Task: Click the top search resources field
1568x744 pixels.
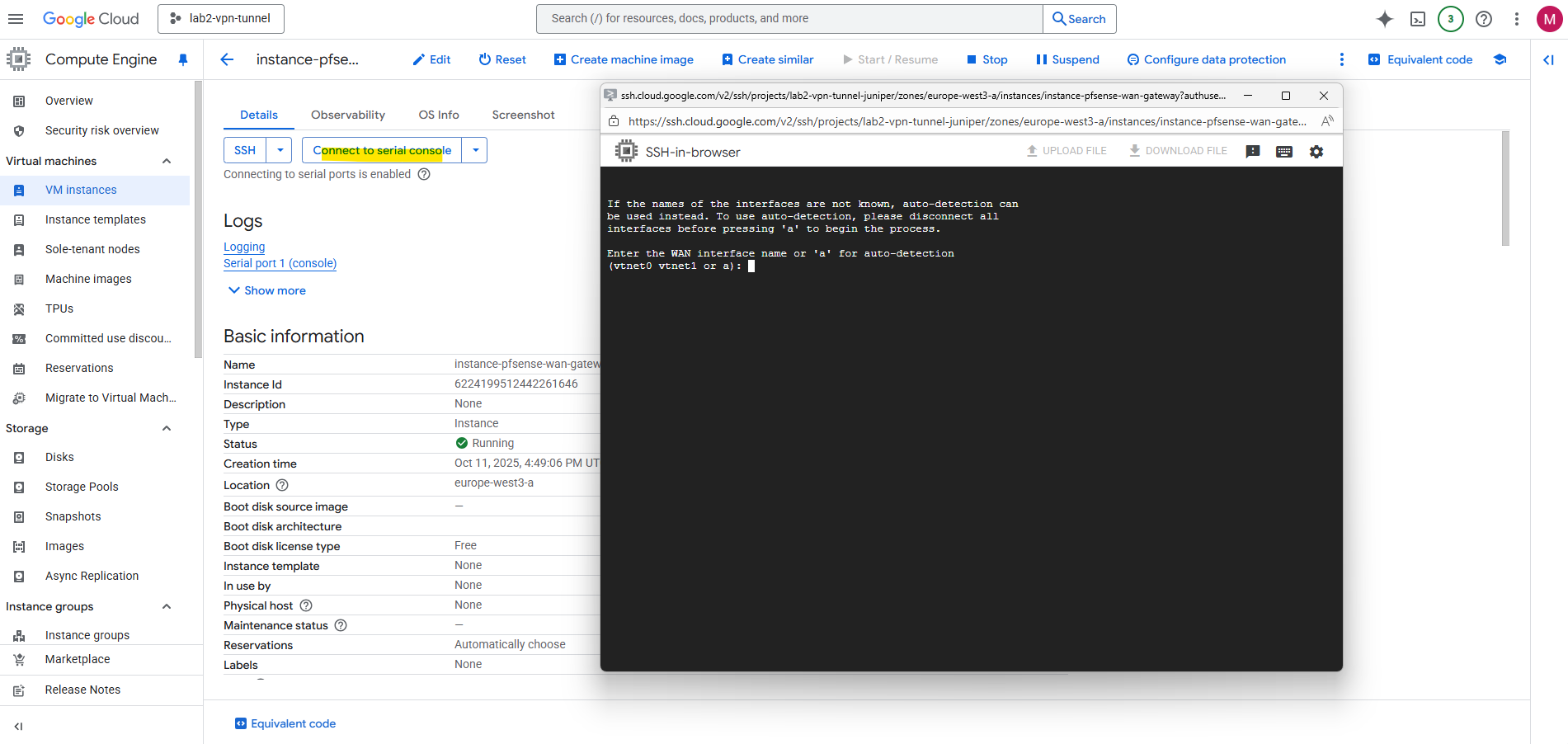Action: tap(789, 19)
